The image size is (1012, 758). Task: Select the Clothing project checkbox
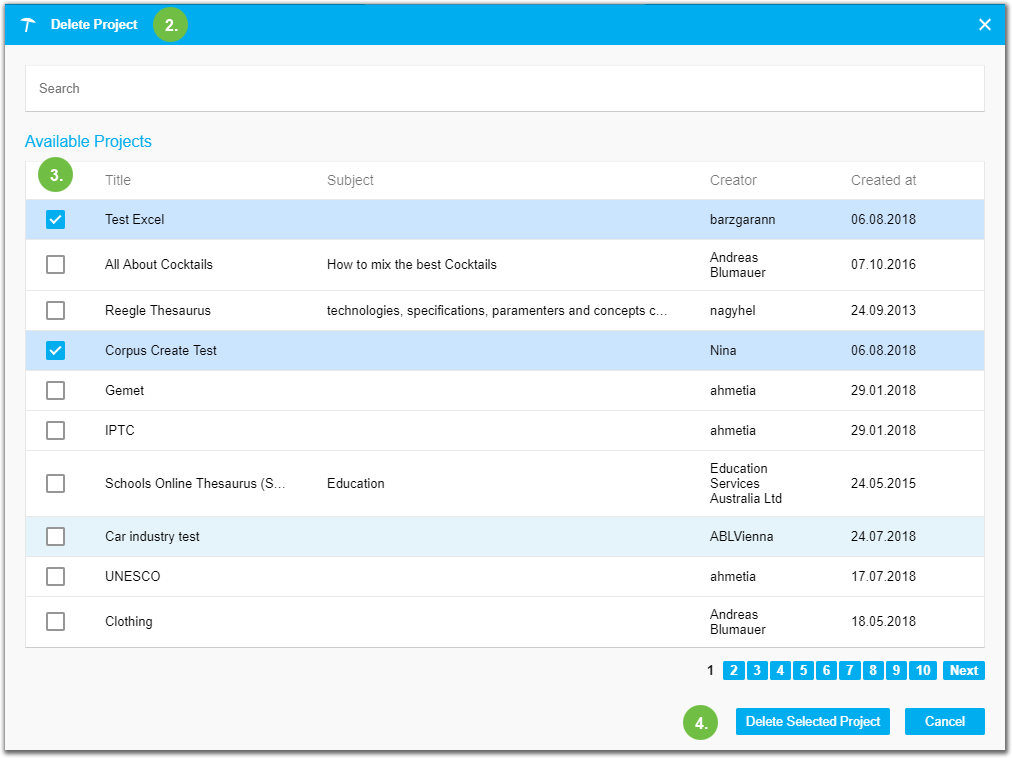tap(56, 621)
